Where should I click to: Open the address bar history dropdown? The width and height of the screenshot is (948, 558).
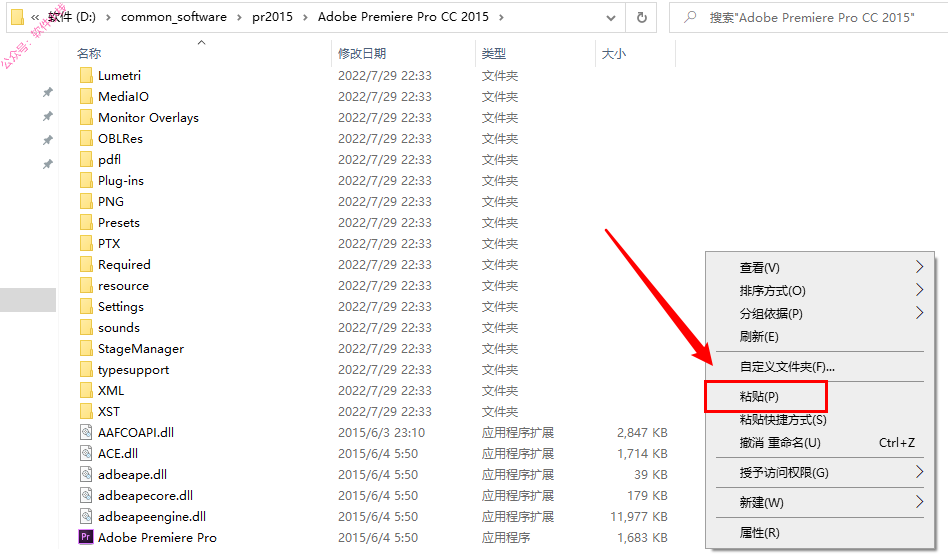(x=611, y=18)
